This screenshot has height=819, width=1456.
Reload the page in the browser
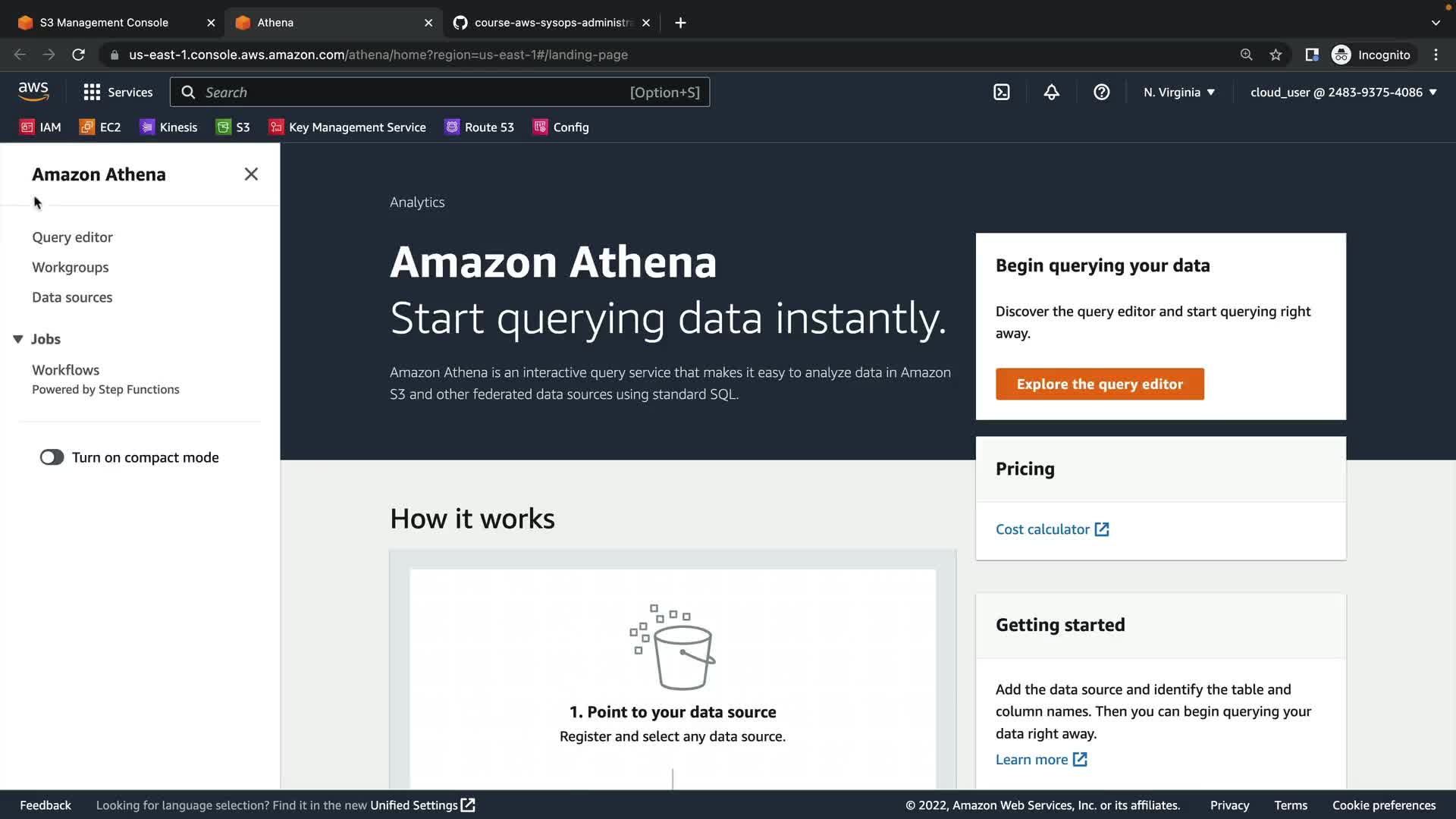tap(78, 55)
